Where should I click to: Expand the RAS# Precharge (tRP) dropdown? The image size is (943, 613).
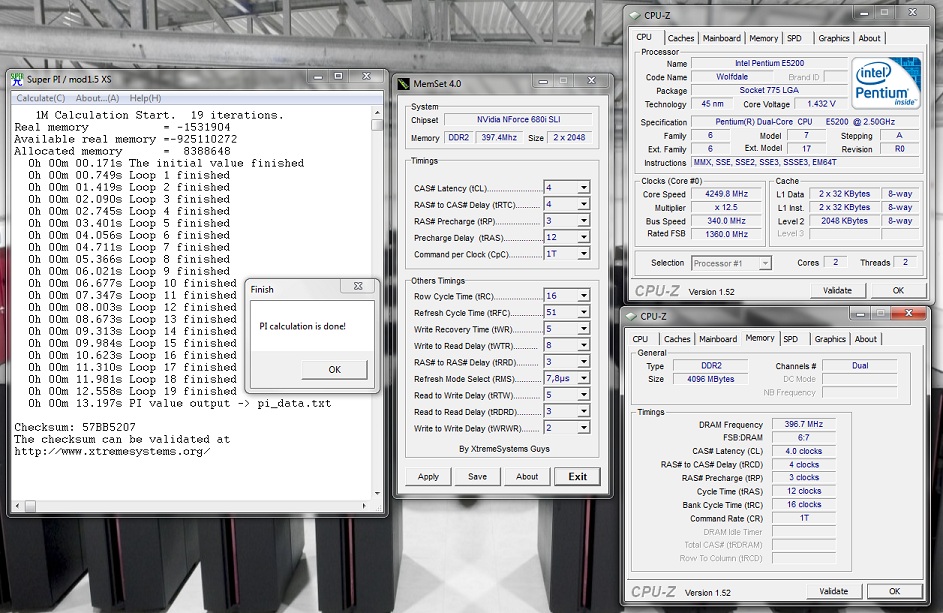coord(583,221)
